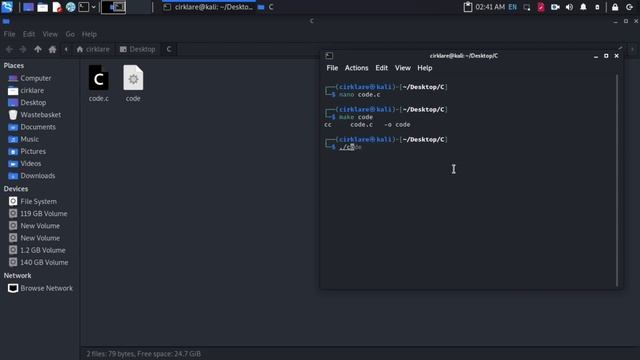Click the terminal window title icon

329,56
